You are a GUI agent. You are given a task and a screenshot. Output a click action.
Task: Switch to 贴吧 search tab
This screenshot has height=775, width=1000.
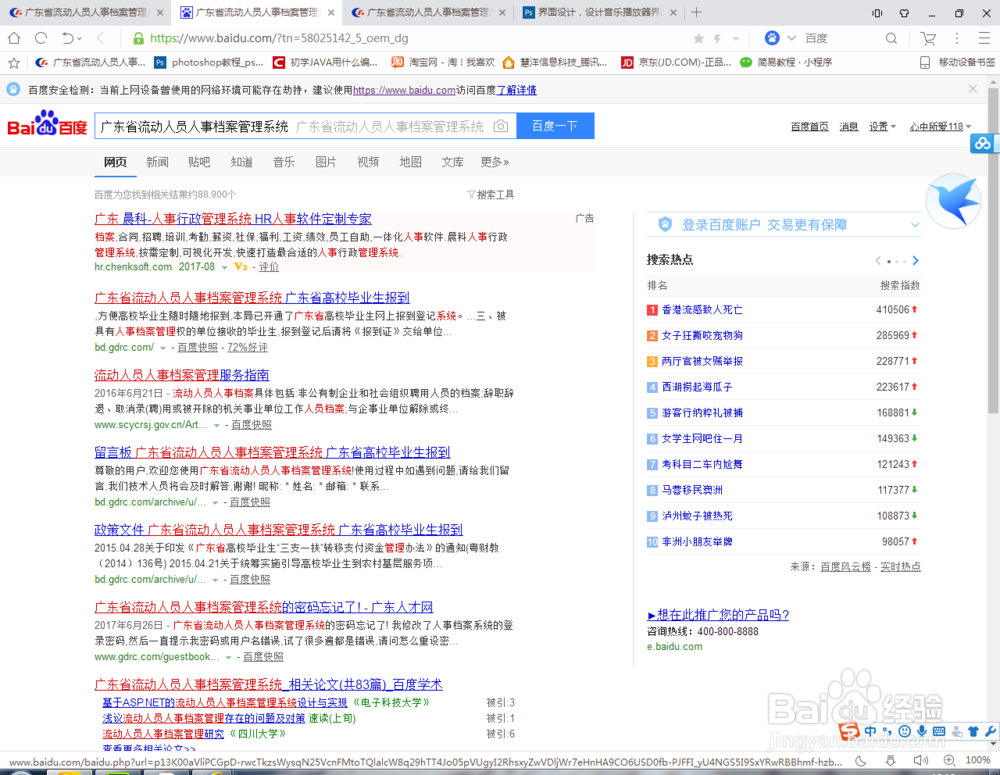(199, 162)
